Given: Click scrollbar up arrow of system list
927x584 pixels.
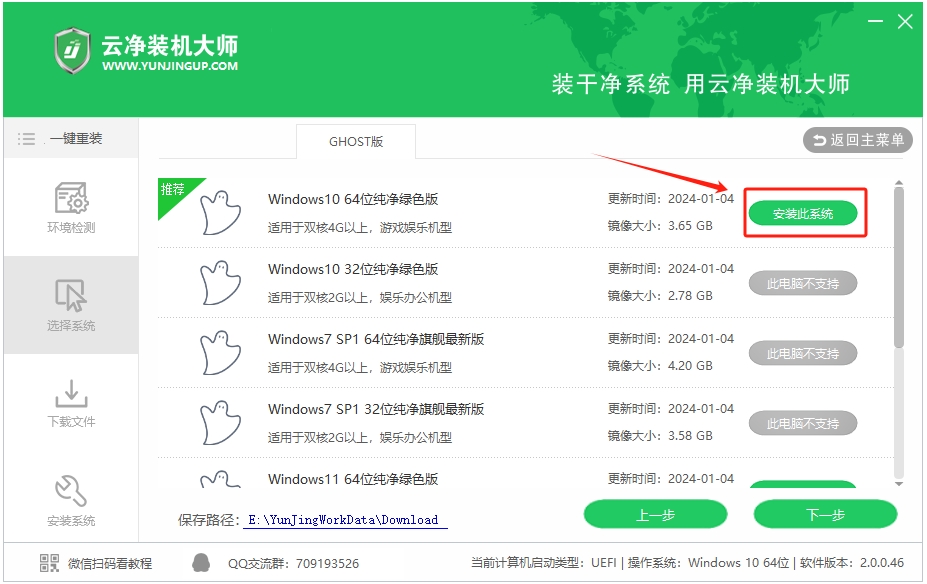Looking at the screenshot, I should pyautogui.click(x=899, y=183).
